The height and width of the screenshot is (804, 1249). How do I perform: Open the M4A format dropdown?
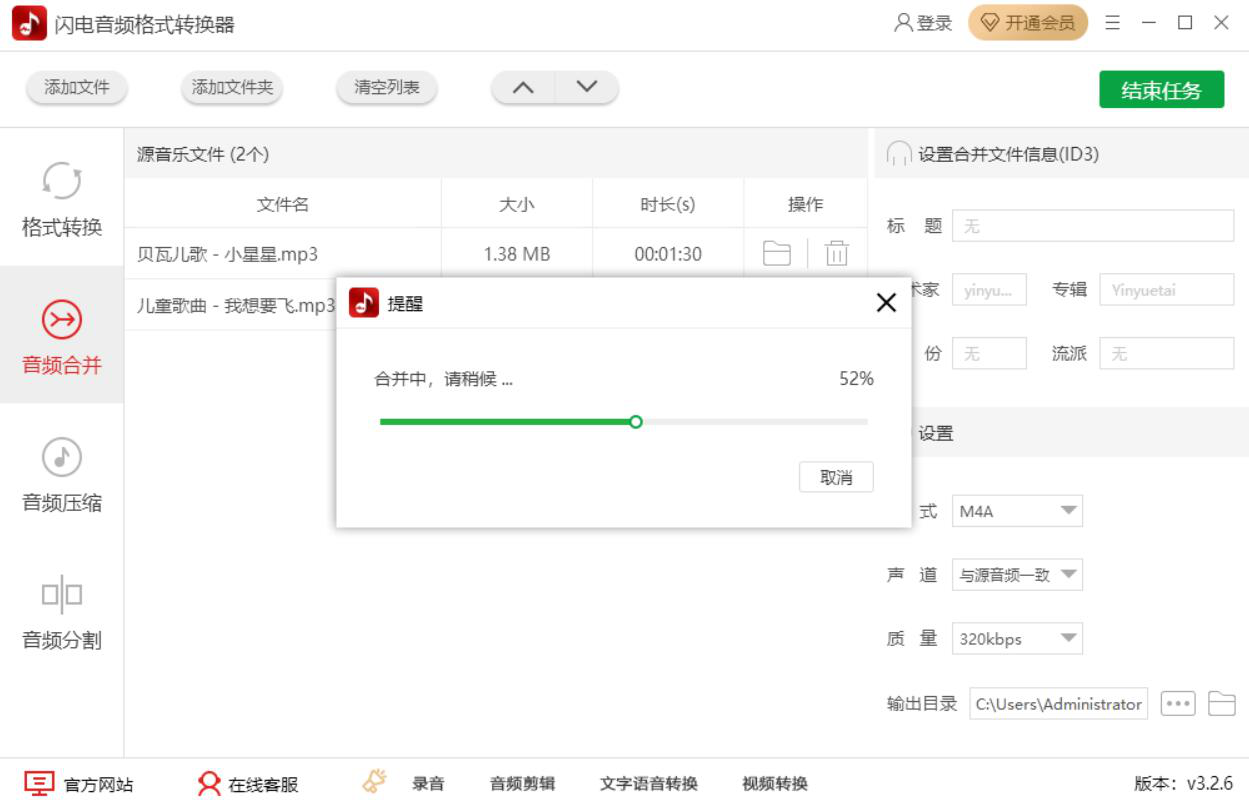[x=1017, y=511]
